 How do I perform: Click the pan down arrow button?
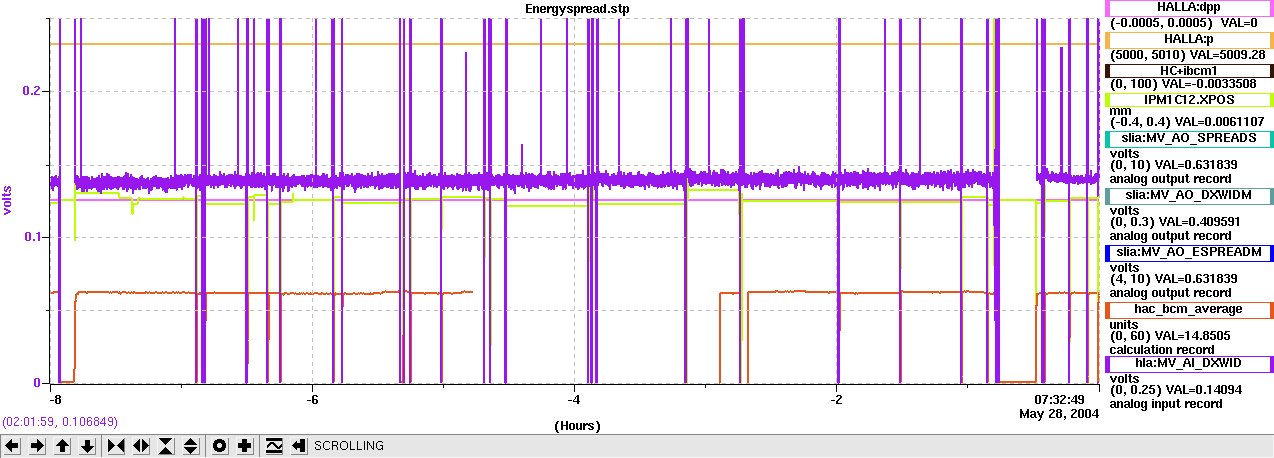(x=87, y=445)
